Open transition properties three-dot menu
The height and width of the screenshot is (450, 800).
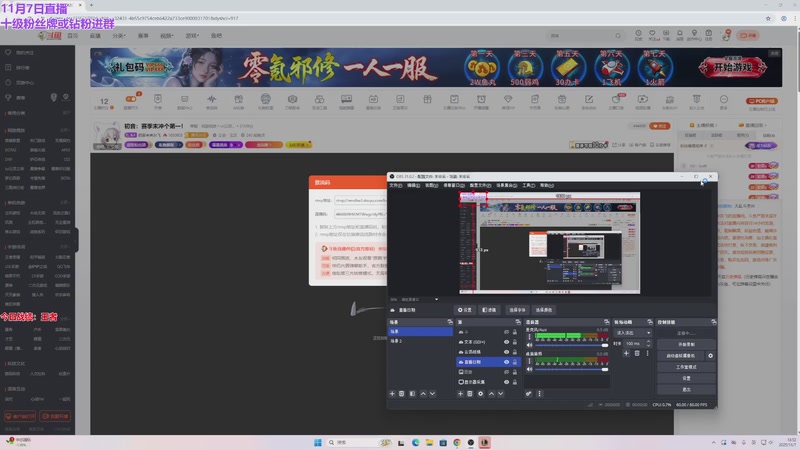coord(647,353)
